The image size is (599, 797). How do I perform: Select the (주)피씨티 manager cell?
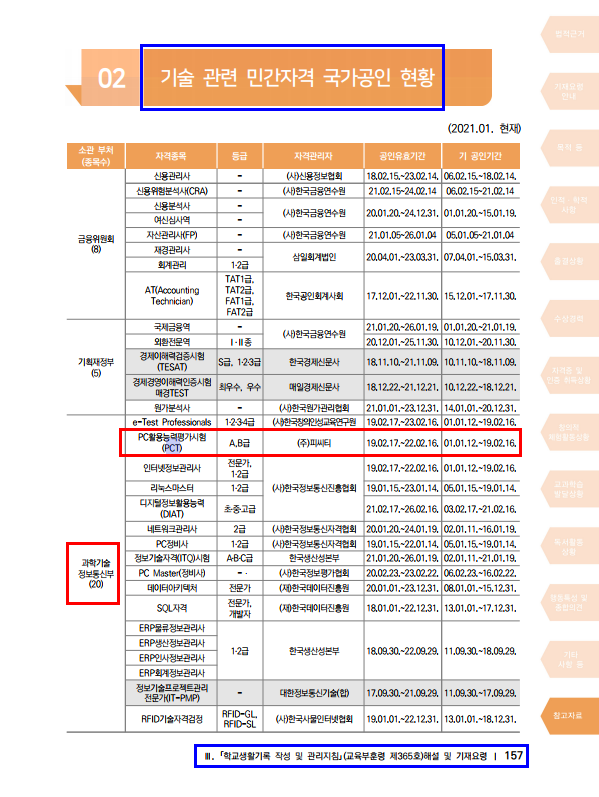[314, 443]
